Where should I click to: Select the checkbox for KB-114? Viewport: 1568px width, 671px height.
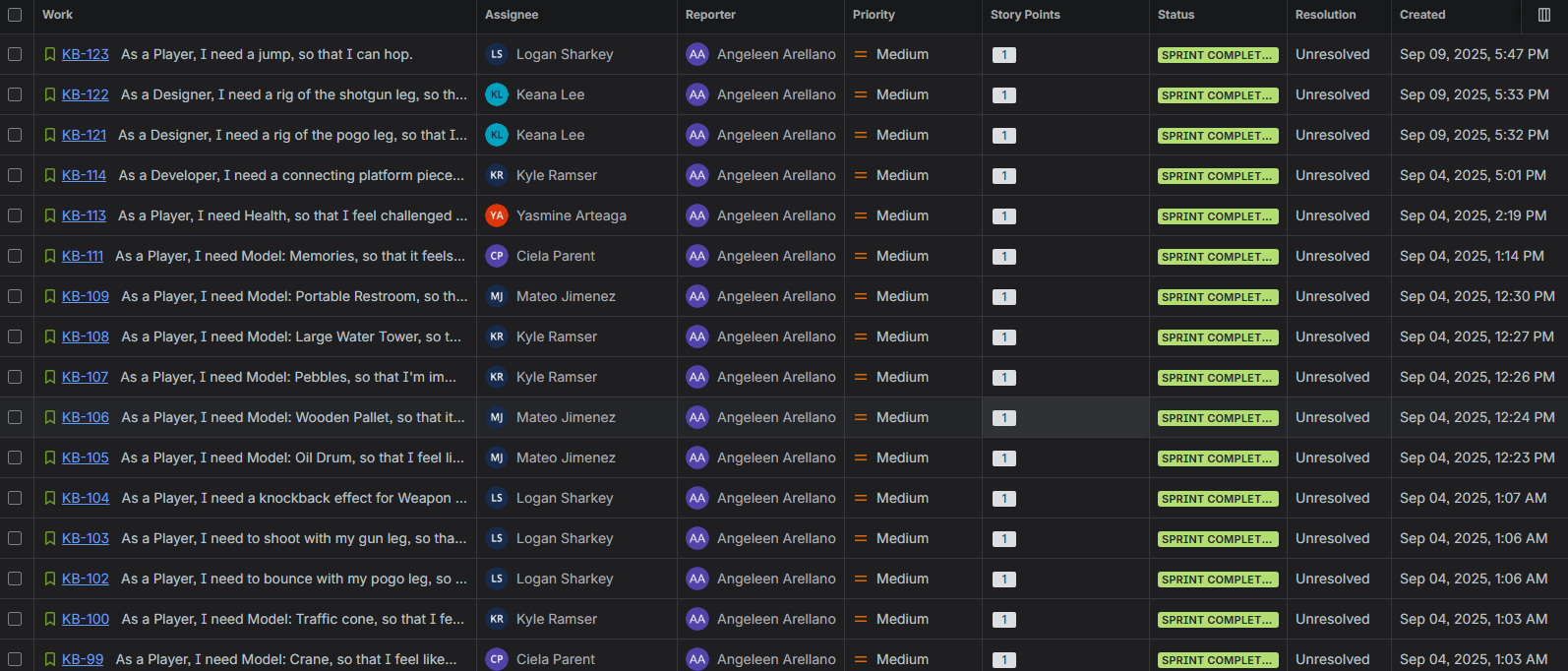pyautogui.click(x=15, y=175)
